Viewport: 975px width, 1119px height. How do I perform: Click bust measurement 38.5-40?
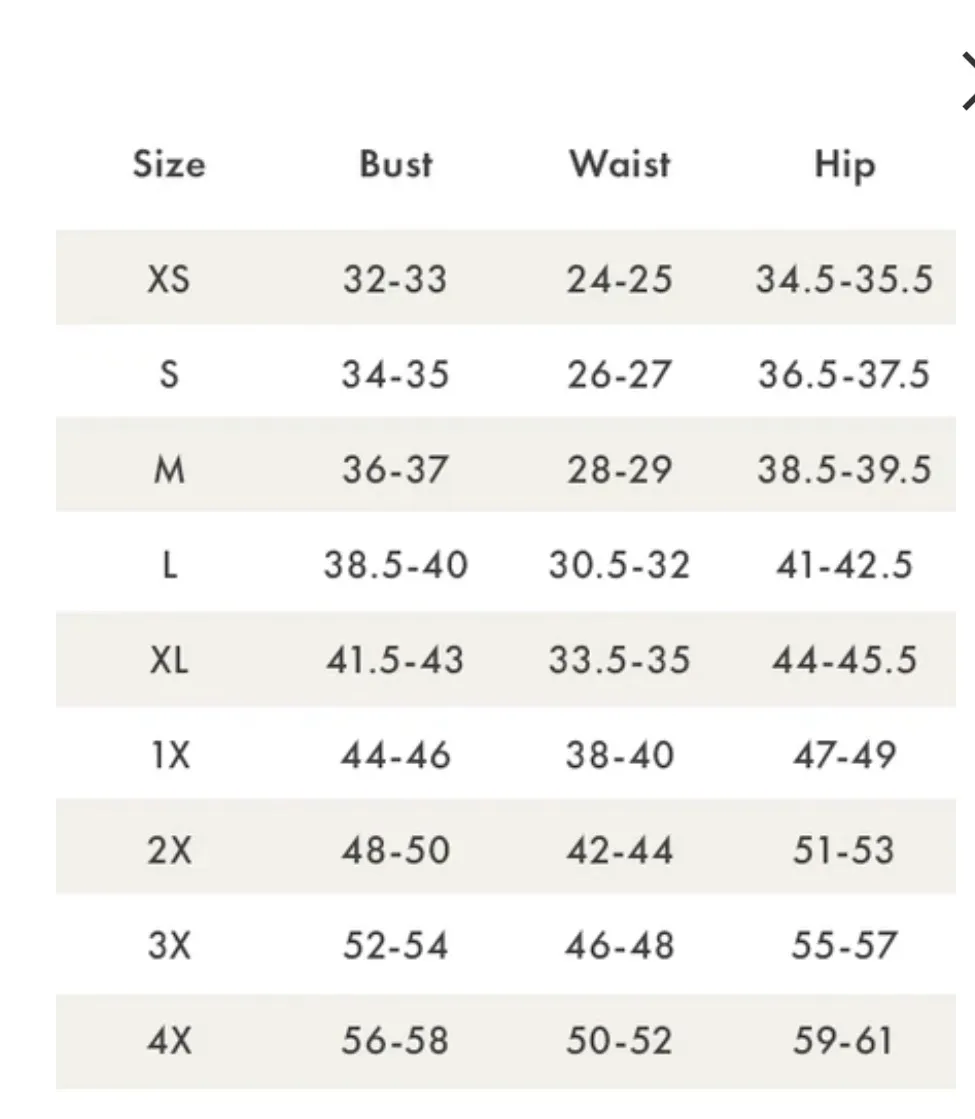click(x=396, y=565)
